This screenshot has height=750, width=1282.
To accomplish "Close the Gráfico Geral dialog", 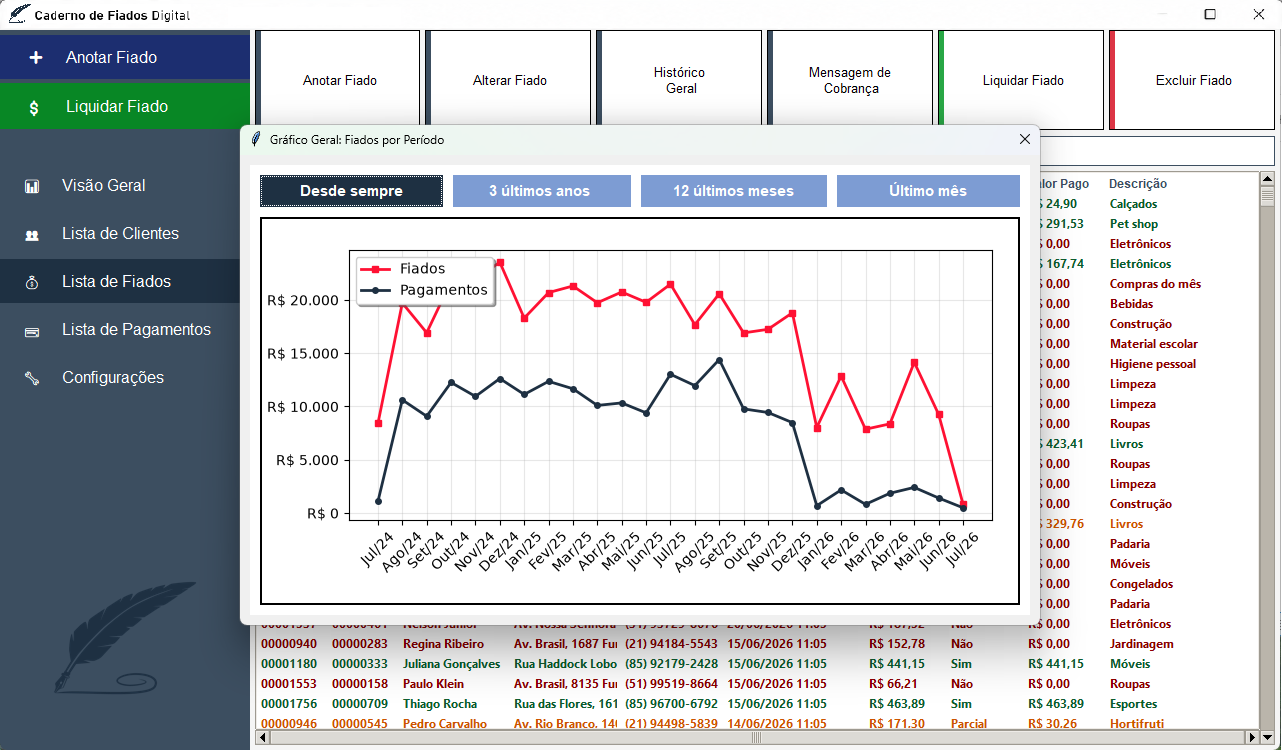I will (x=1024, y=140).
